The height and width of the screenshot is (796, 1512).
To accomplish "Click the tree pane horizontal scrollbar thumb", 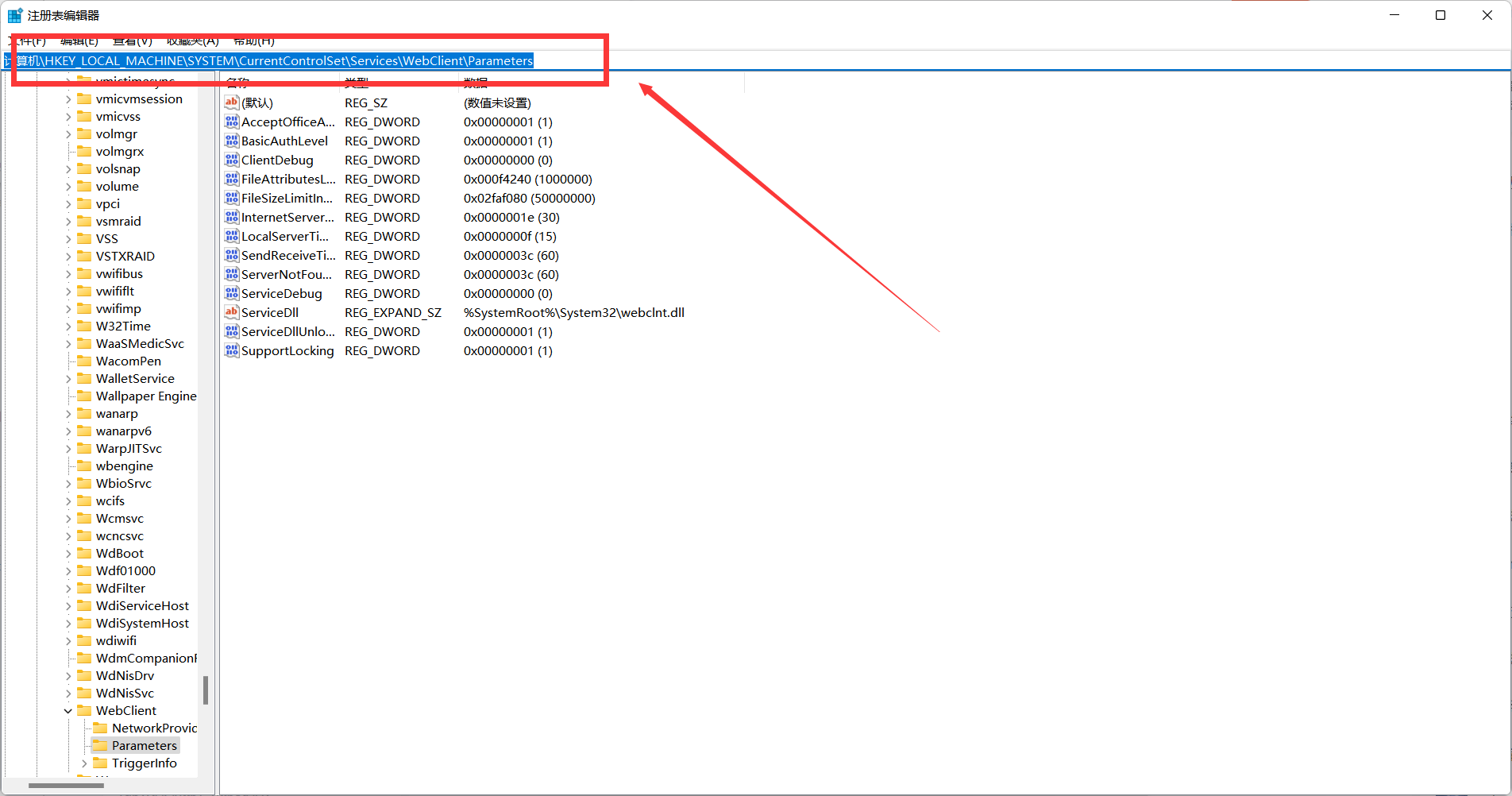I will point(66,786).
